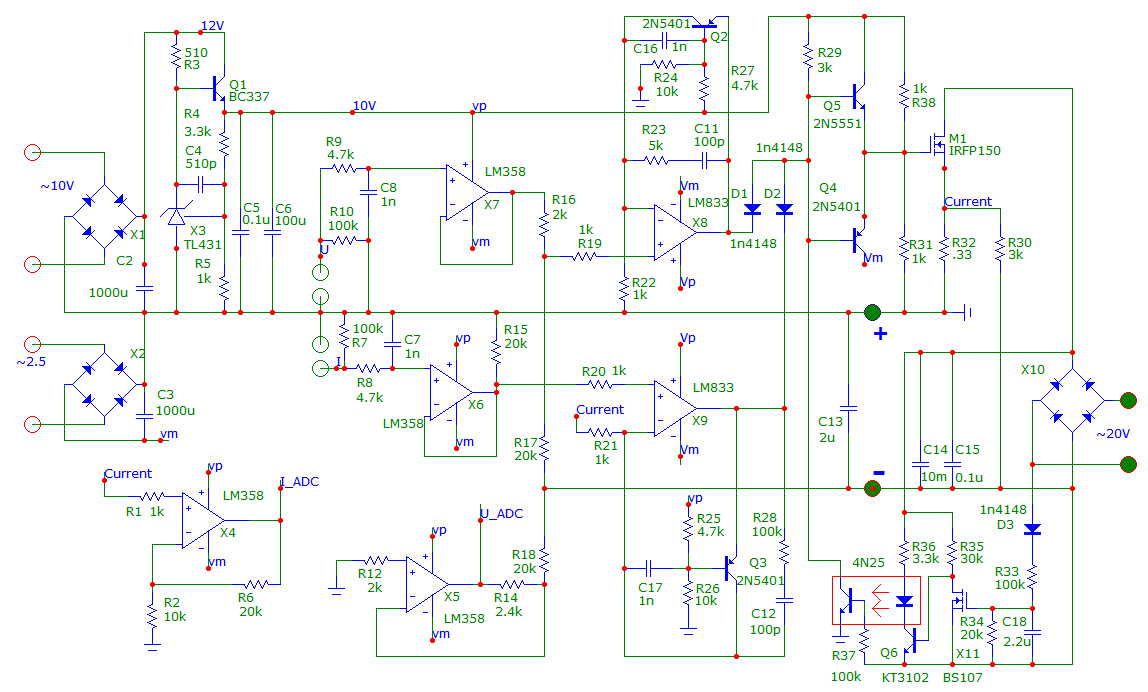Screen dimensions: 1148x692
Task: Select the X7 op-amp triangle
Action: [468, 193]
